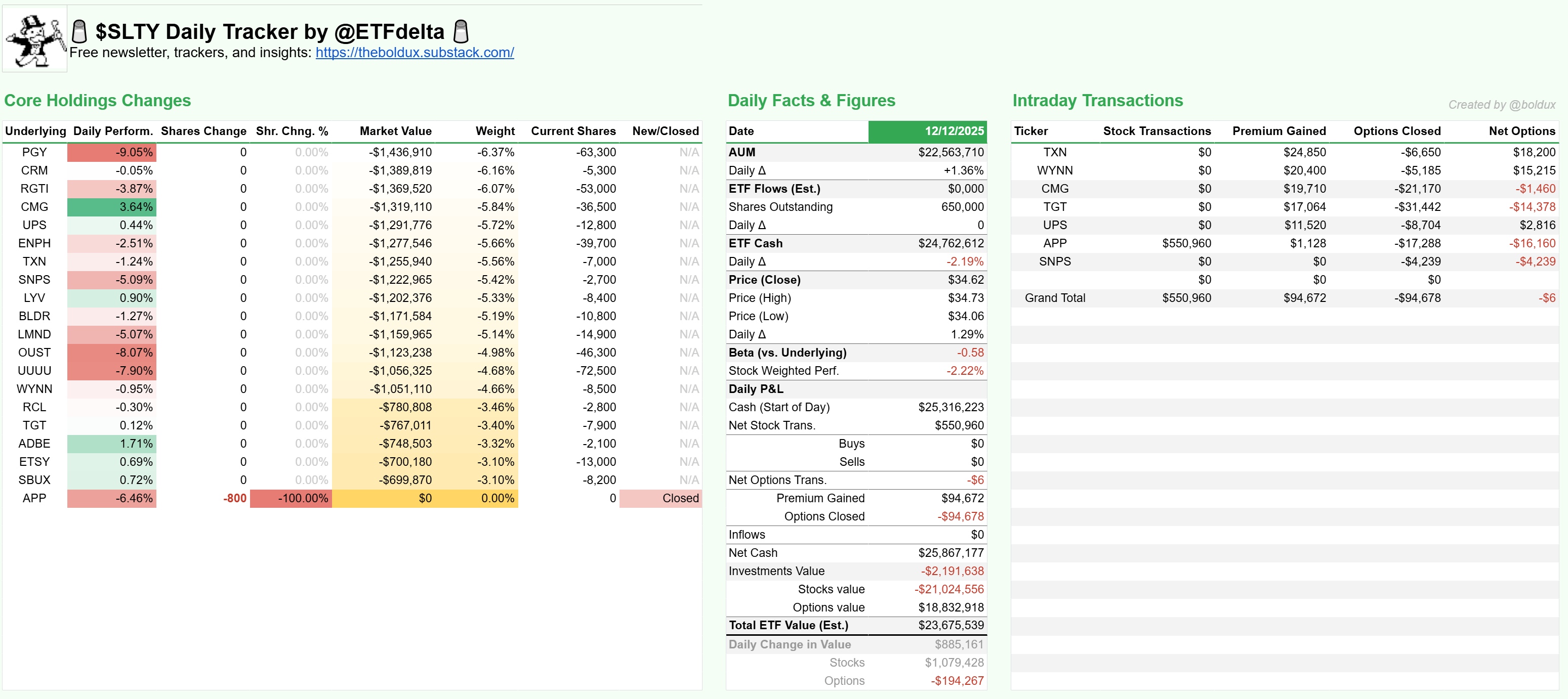Screen dimensions: 1568x699
Task: Click the red PGY -9.05% performance cell
Action: click(x=112, y=152)
